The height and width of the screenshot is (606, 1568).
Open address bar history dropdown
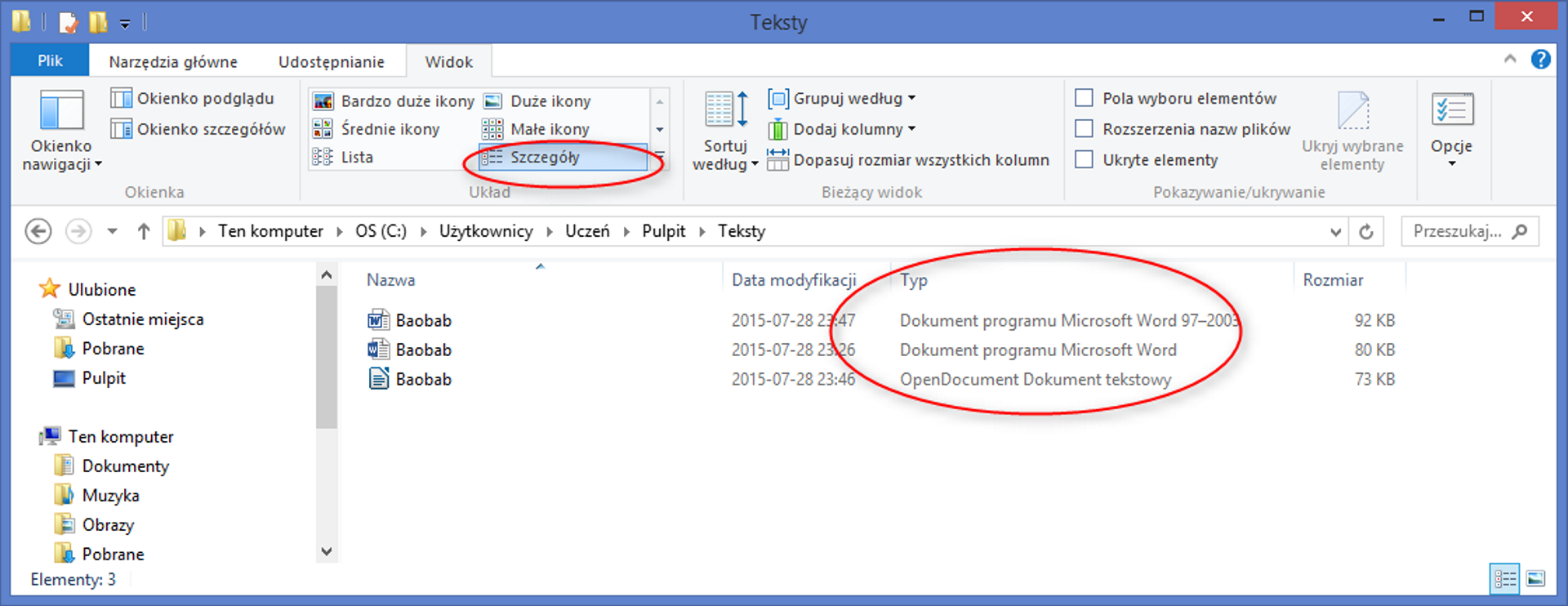coord(1335,232)
